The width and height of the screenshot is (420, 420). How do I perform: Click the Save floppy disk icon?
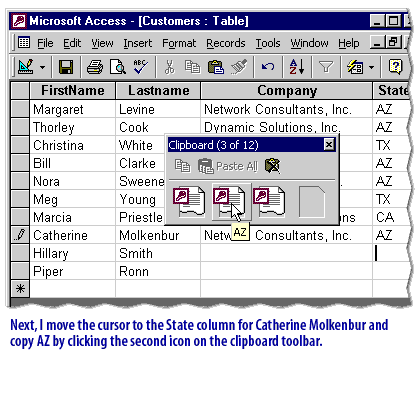[x=66, y=67]
